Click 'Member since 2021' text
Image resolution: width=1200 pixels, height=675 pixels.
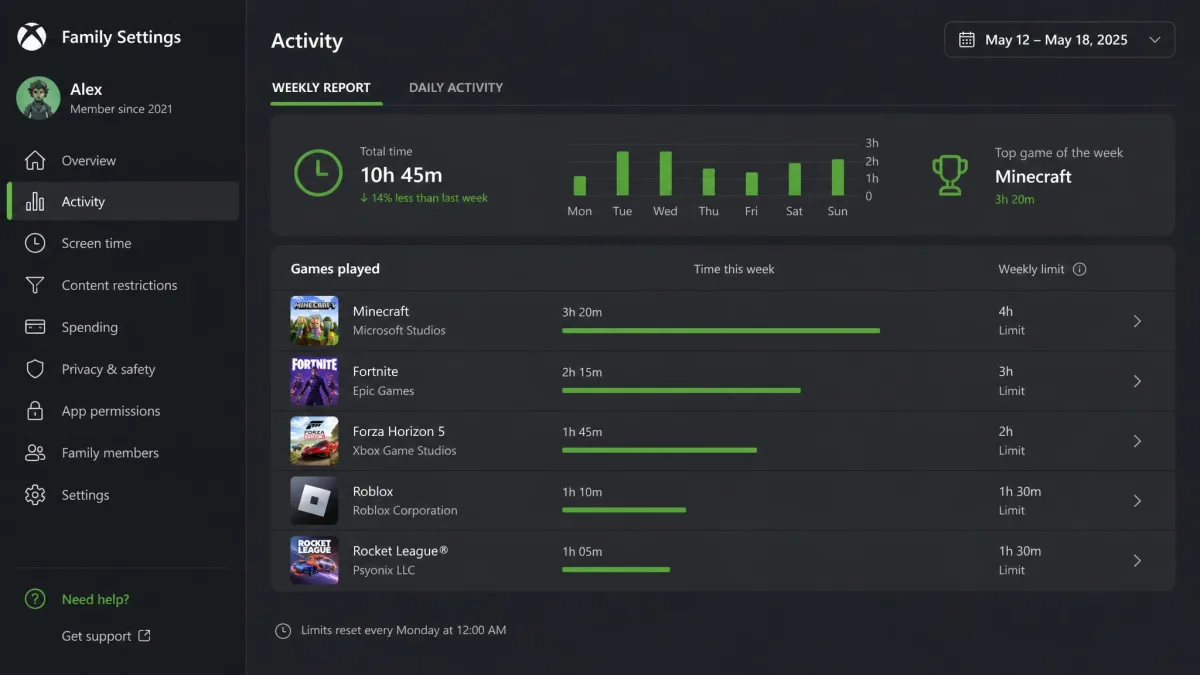coord(121,109)
